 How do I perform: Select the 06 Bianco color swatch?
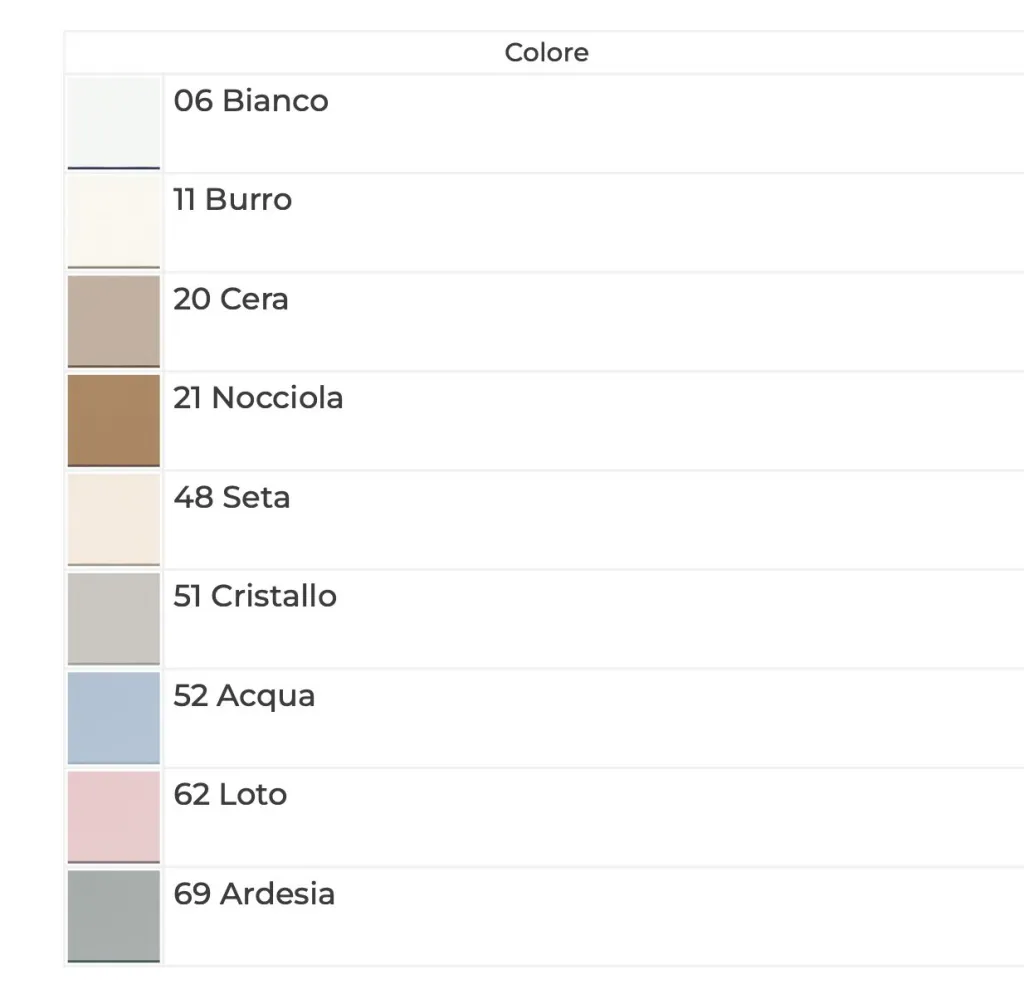(114, 123)
